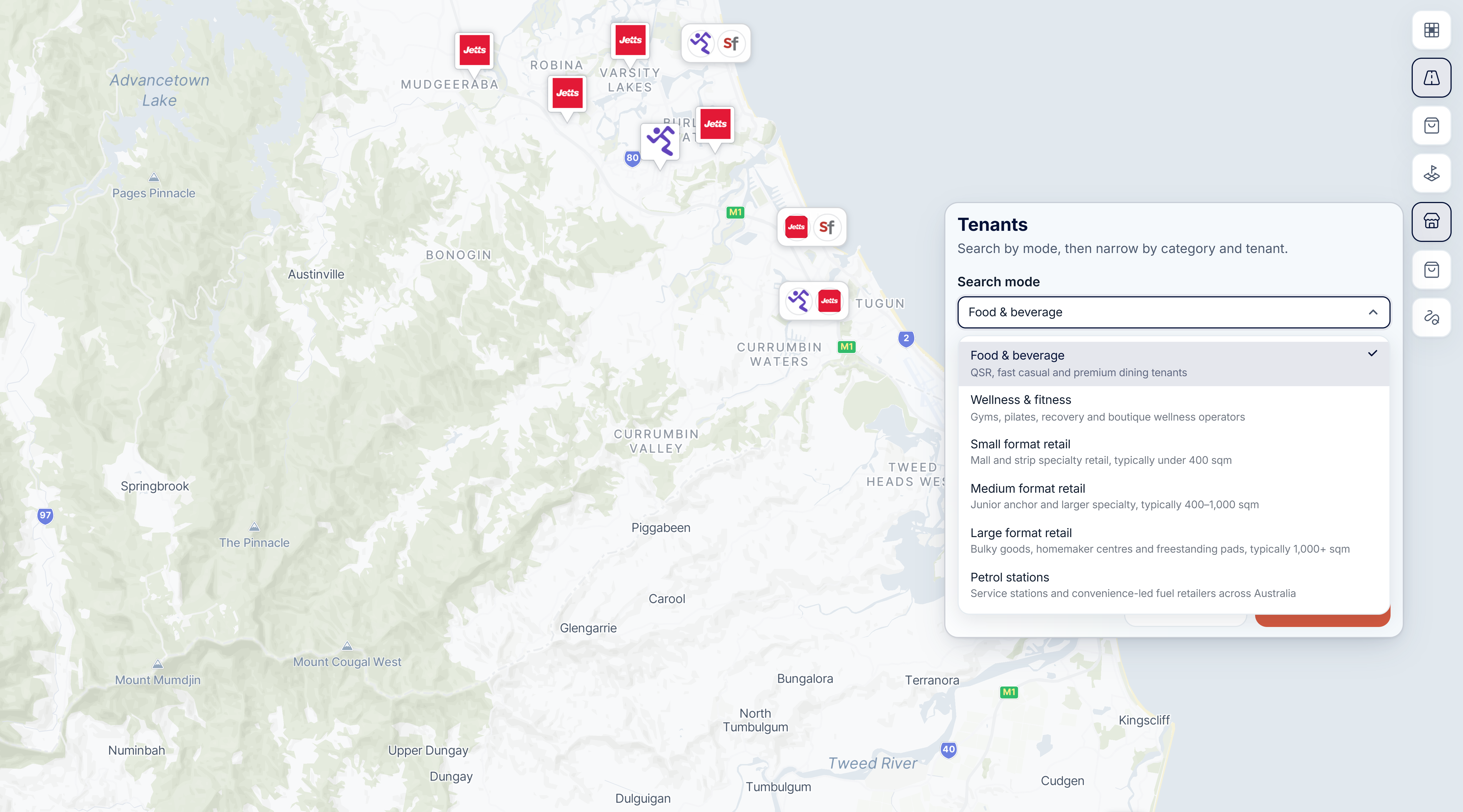This screenshot has width=1463, height=812.
Task: Select the squiggly route drawing icon
Action: pyautogui.click(x=1431, y=317)
